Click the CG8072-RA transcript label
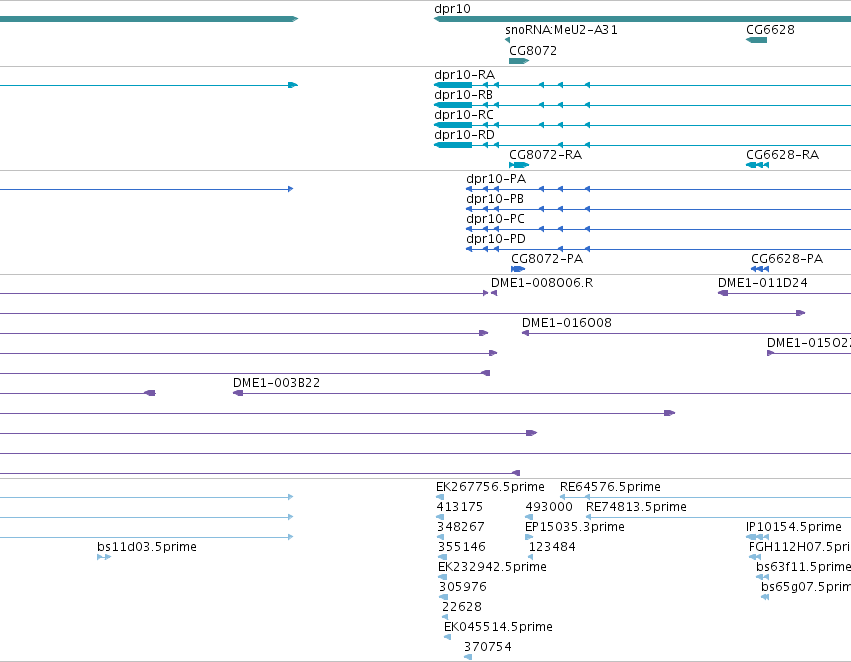 coord(545,155)
